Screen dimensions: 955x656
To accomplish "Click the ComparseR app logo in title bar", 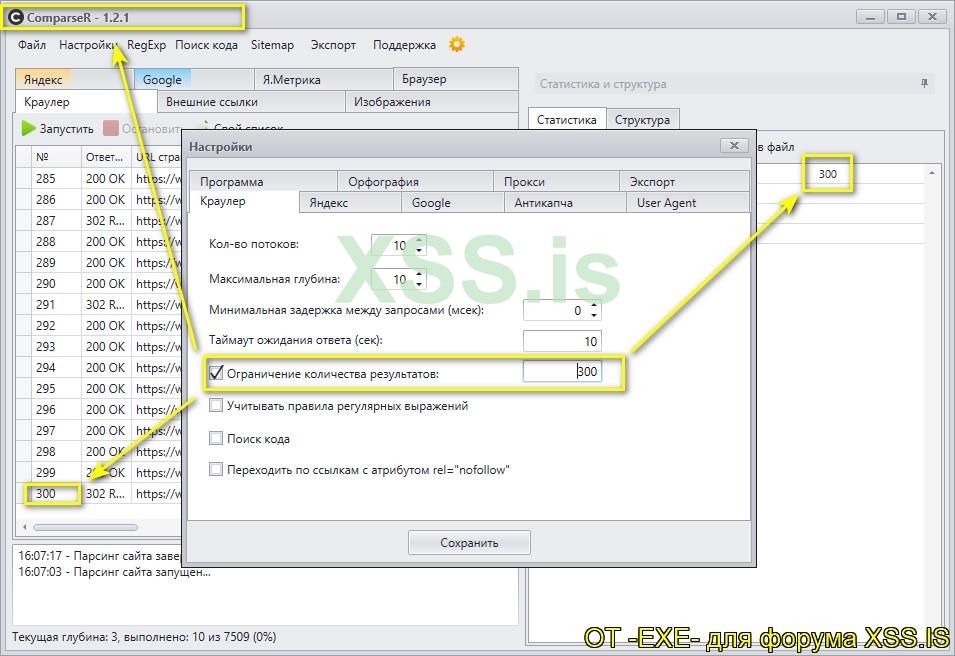I will tap(16, 17).
